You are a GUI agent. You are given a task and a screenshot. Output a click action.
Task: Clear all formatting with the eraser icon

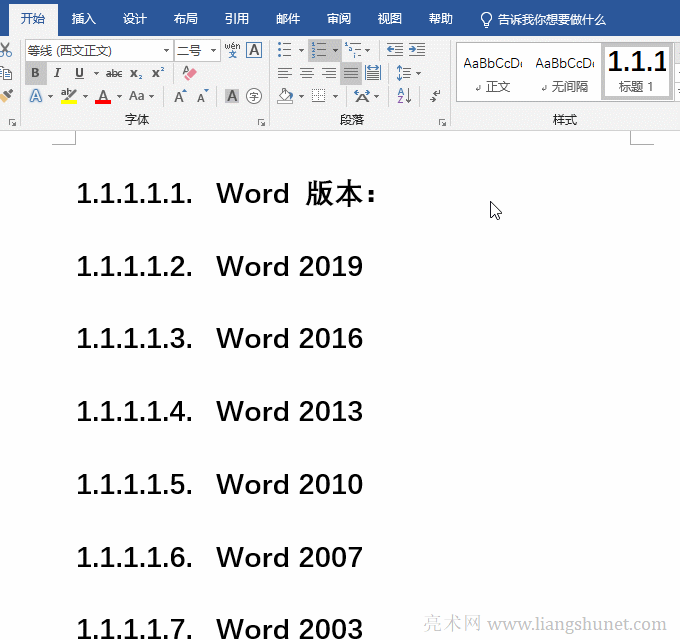coord(190,73)
